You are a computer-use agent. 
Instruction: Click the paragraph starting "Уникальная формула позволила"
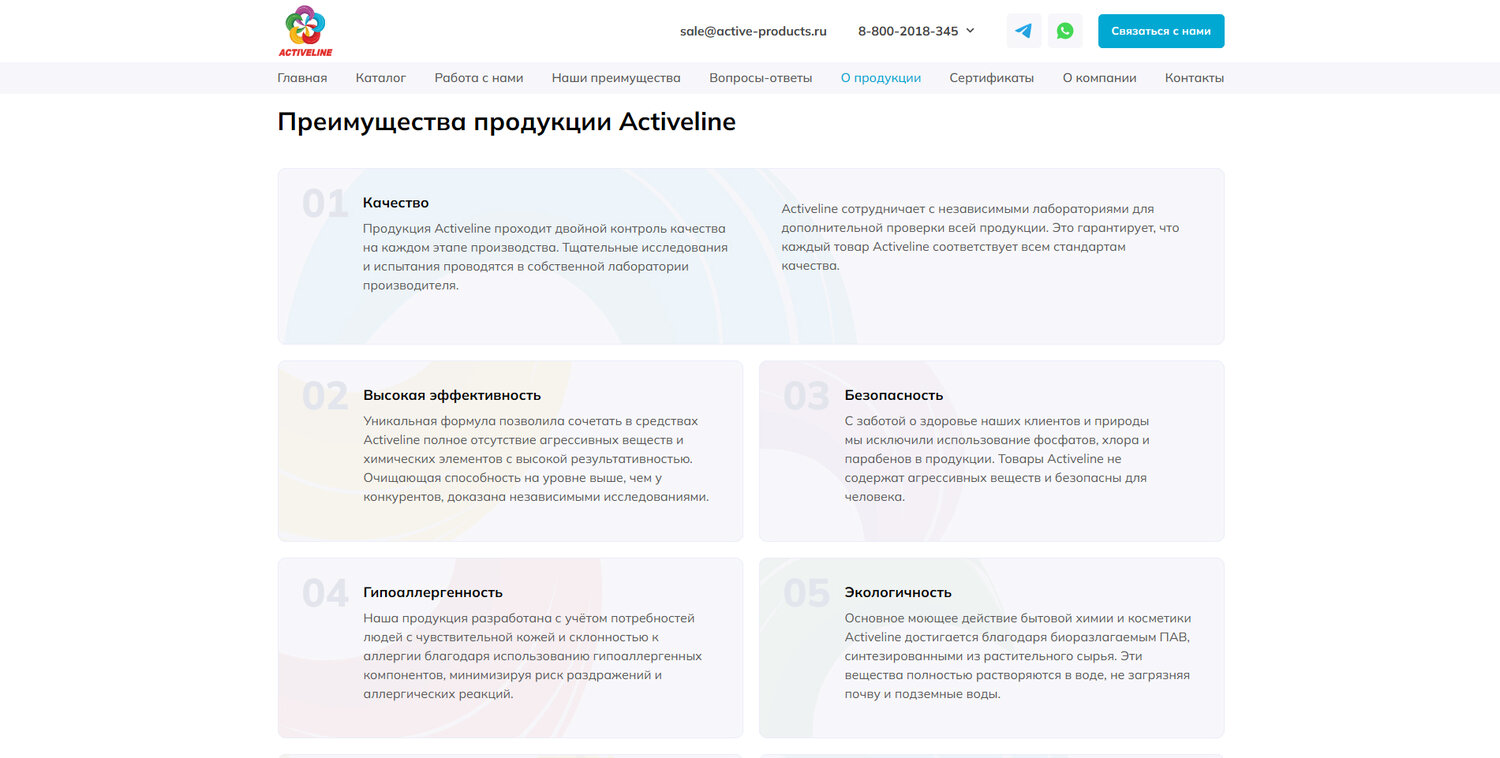(x=536, y=459)
